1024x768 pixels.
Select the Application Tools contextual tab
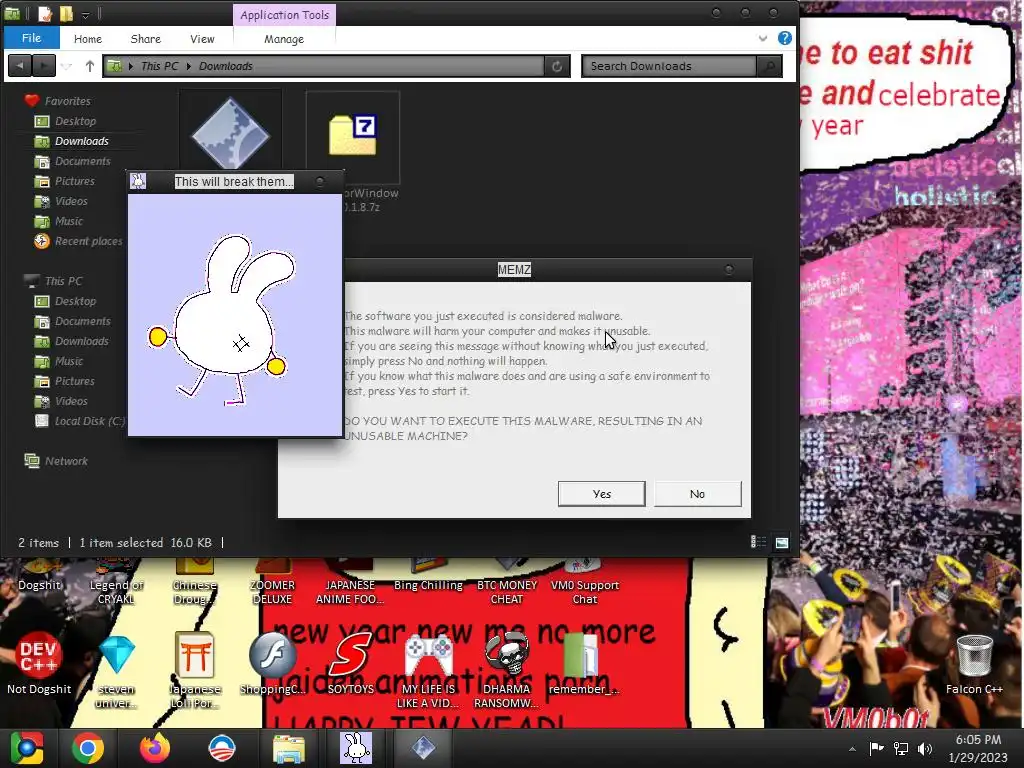point(284,14)
